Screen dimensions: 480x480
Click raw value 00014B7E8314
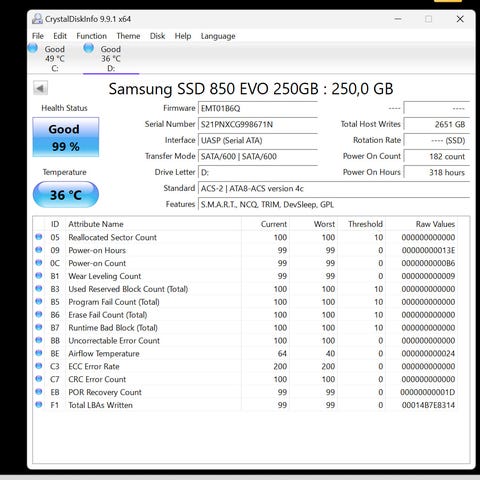coord(428,405)
